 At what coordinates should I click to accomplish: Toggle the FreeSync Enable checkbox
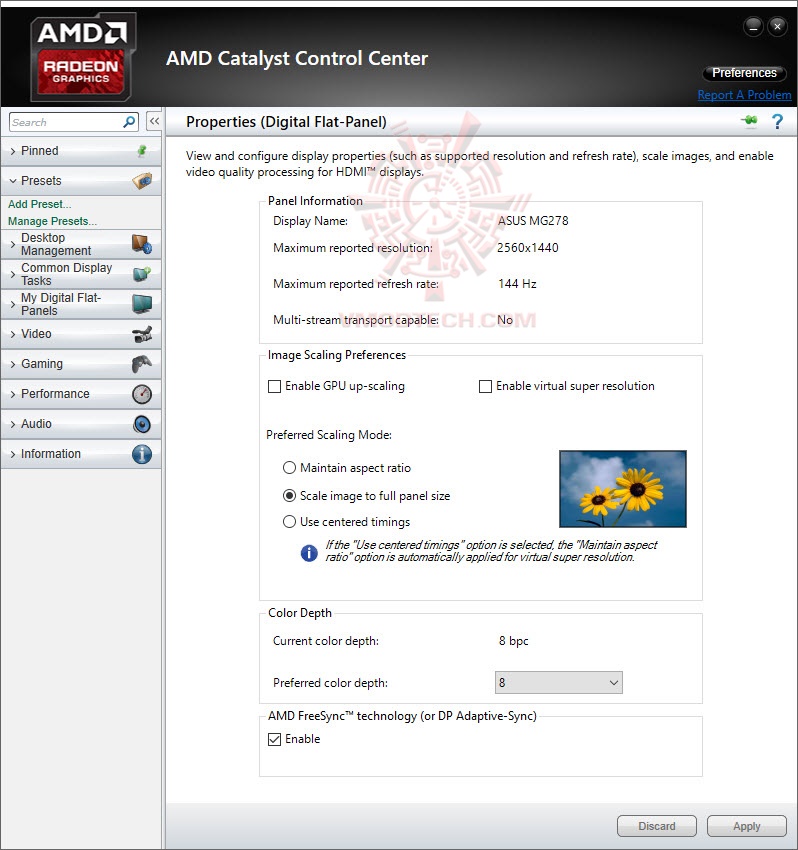coord(274,739)
